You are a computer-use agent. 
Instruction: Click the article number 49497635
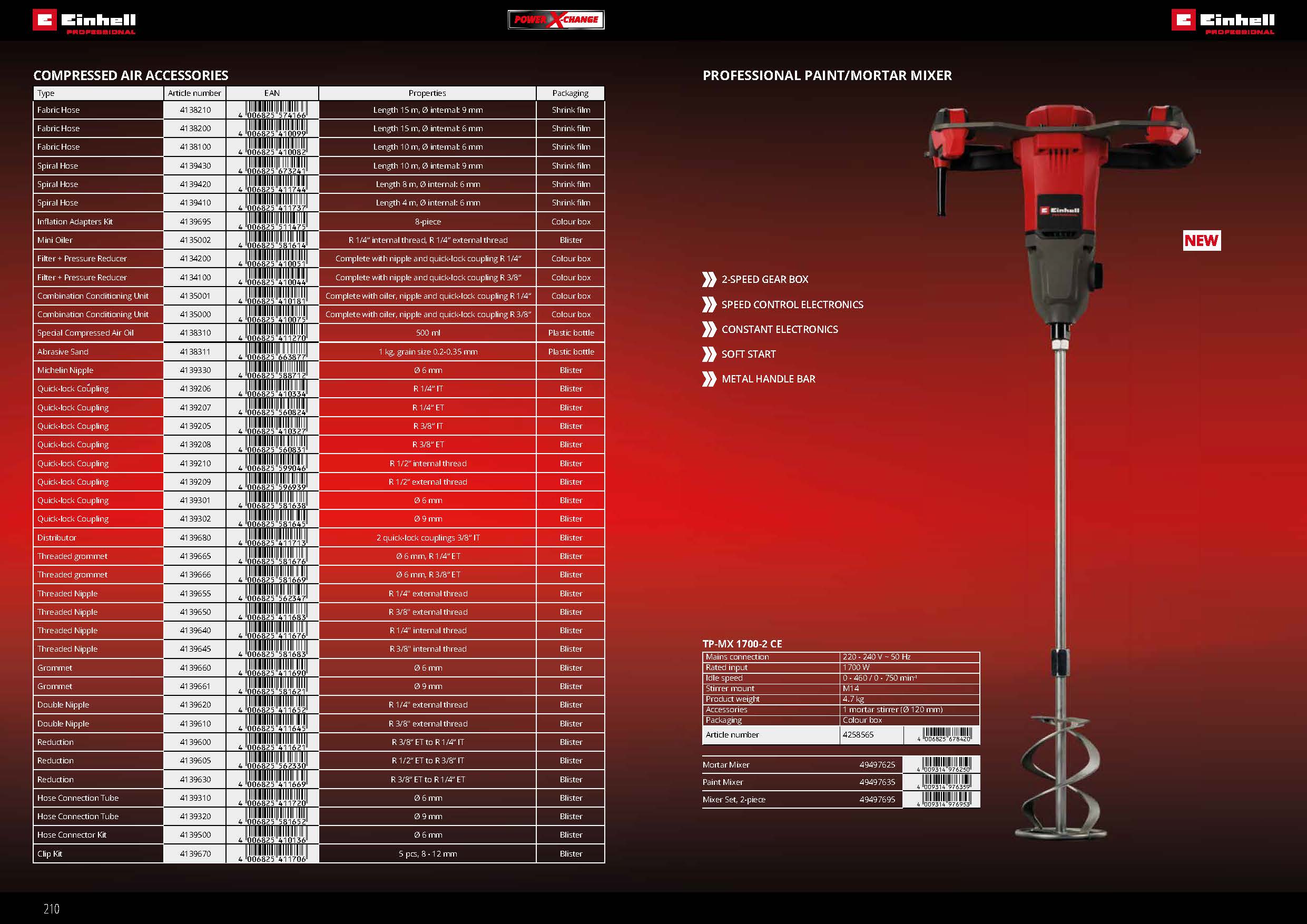877,782
